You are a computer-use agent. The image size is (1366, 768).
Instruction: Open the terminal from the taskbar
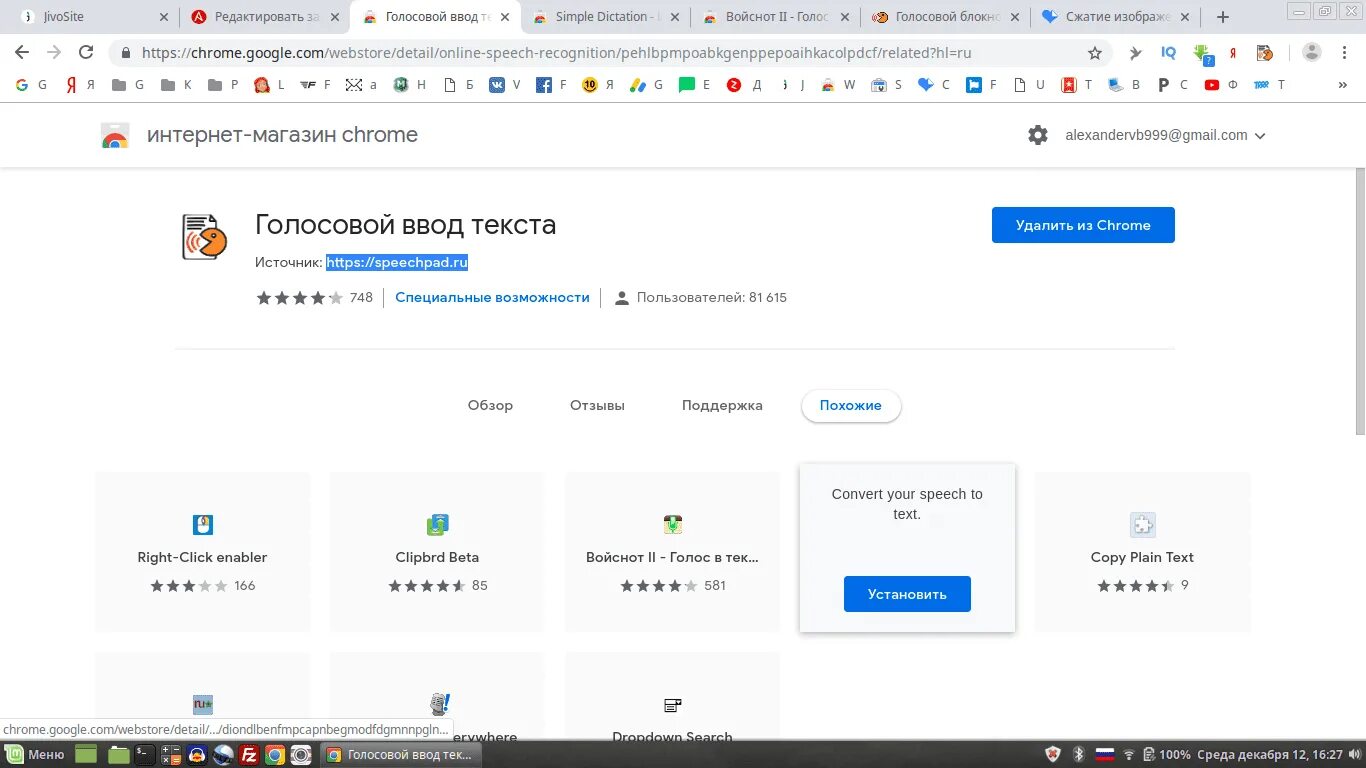pos(146,755)
